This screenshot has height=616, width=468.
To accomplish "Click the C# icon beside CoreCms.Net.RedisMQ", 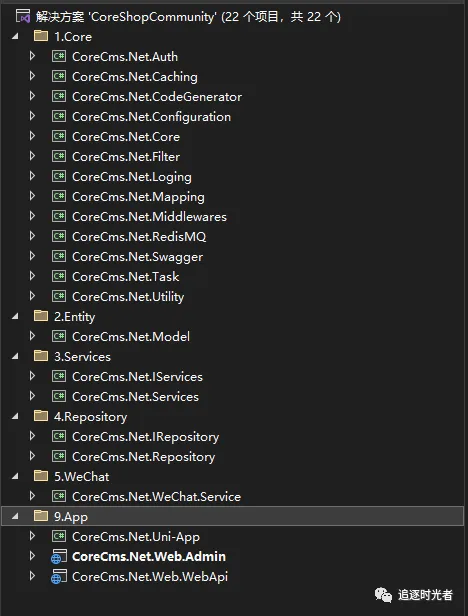I will coord(59,236).
